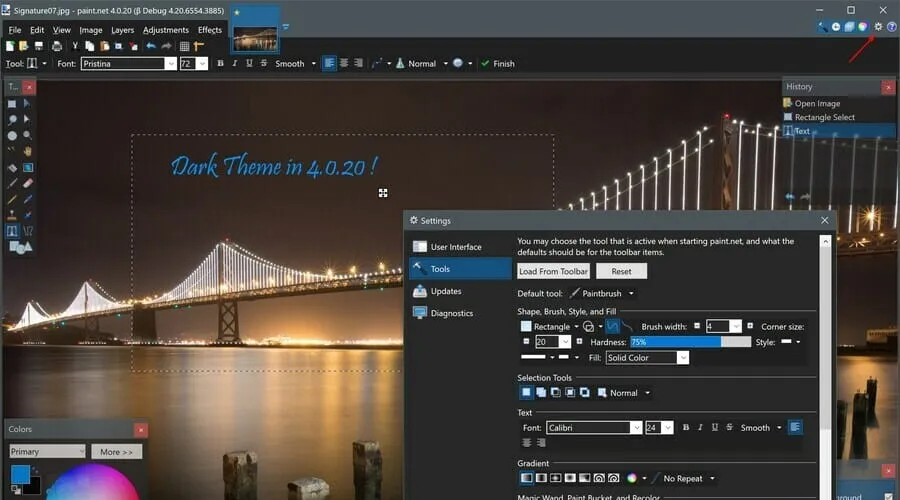Toggle pixel grid icon in toolbar
This screenshot has width=900, height=500.
click(x=184, y=46)
